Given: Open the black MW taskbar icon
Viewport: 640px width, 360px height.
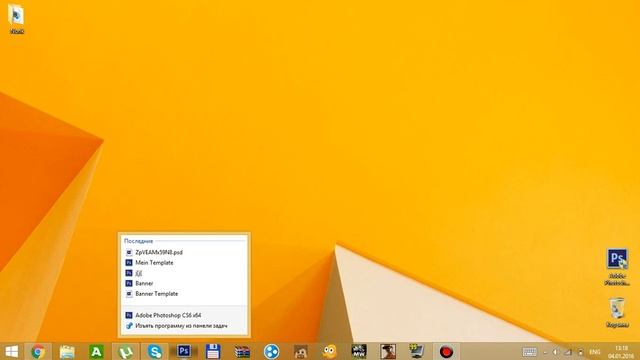Looking at the screenshot, I should (359, 351).
